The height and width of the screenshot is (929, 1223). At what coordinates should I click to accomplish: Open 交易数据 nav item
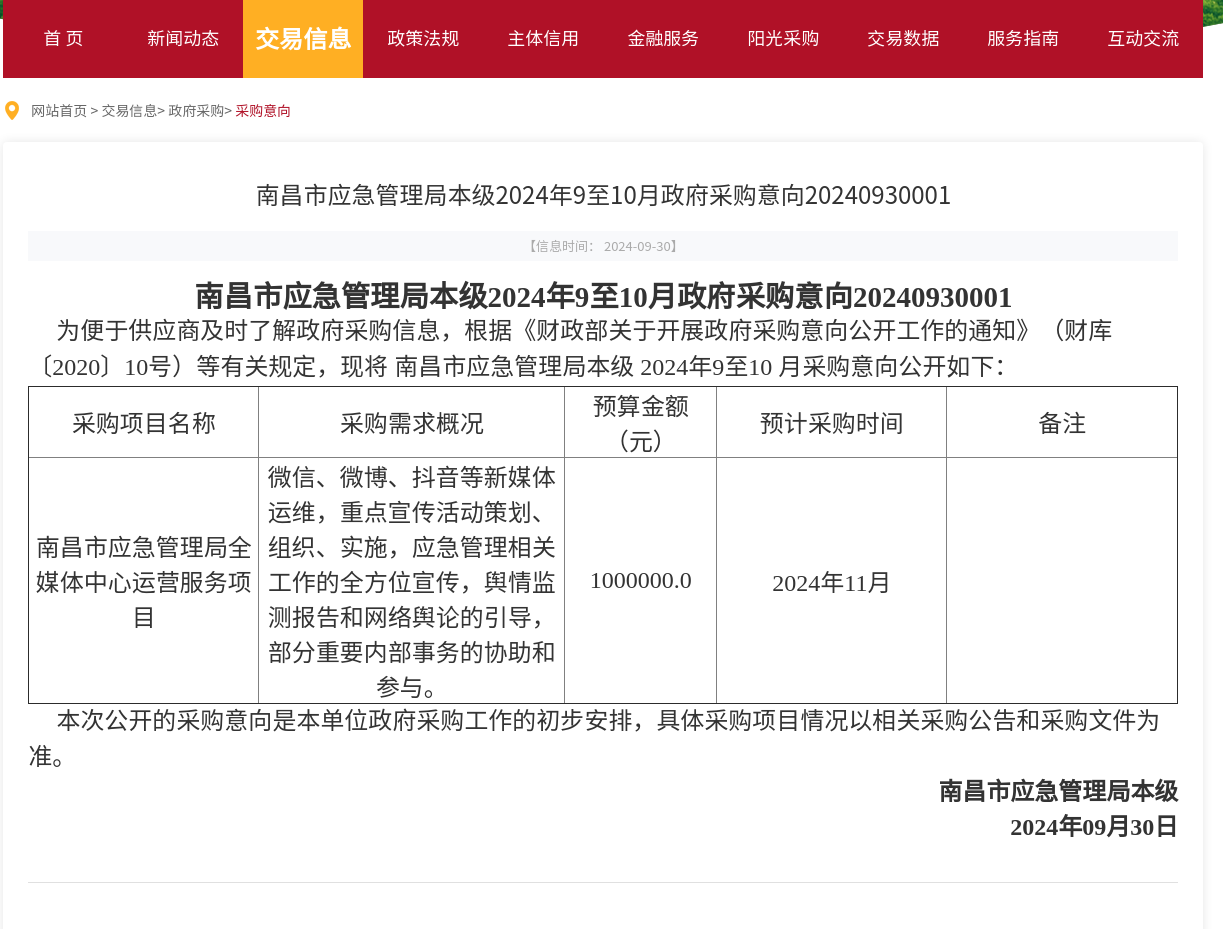pyautogui.click(x=903, y=39)
